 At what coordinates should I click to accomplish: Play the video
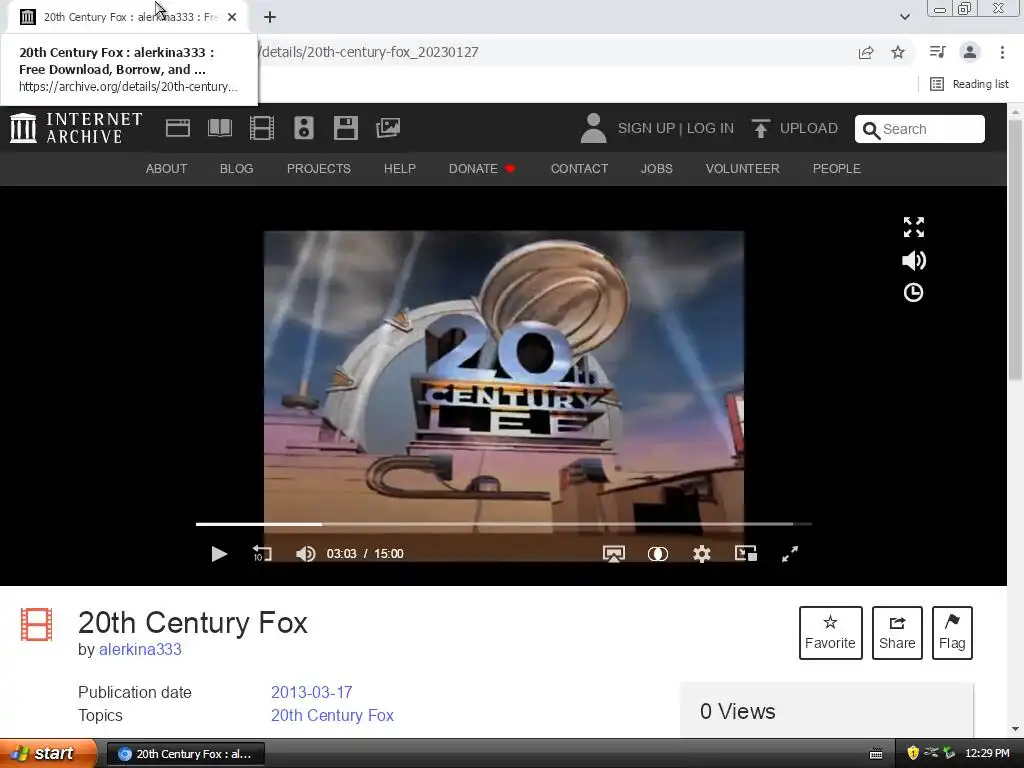pos(219,554)
